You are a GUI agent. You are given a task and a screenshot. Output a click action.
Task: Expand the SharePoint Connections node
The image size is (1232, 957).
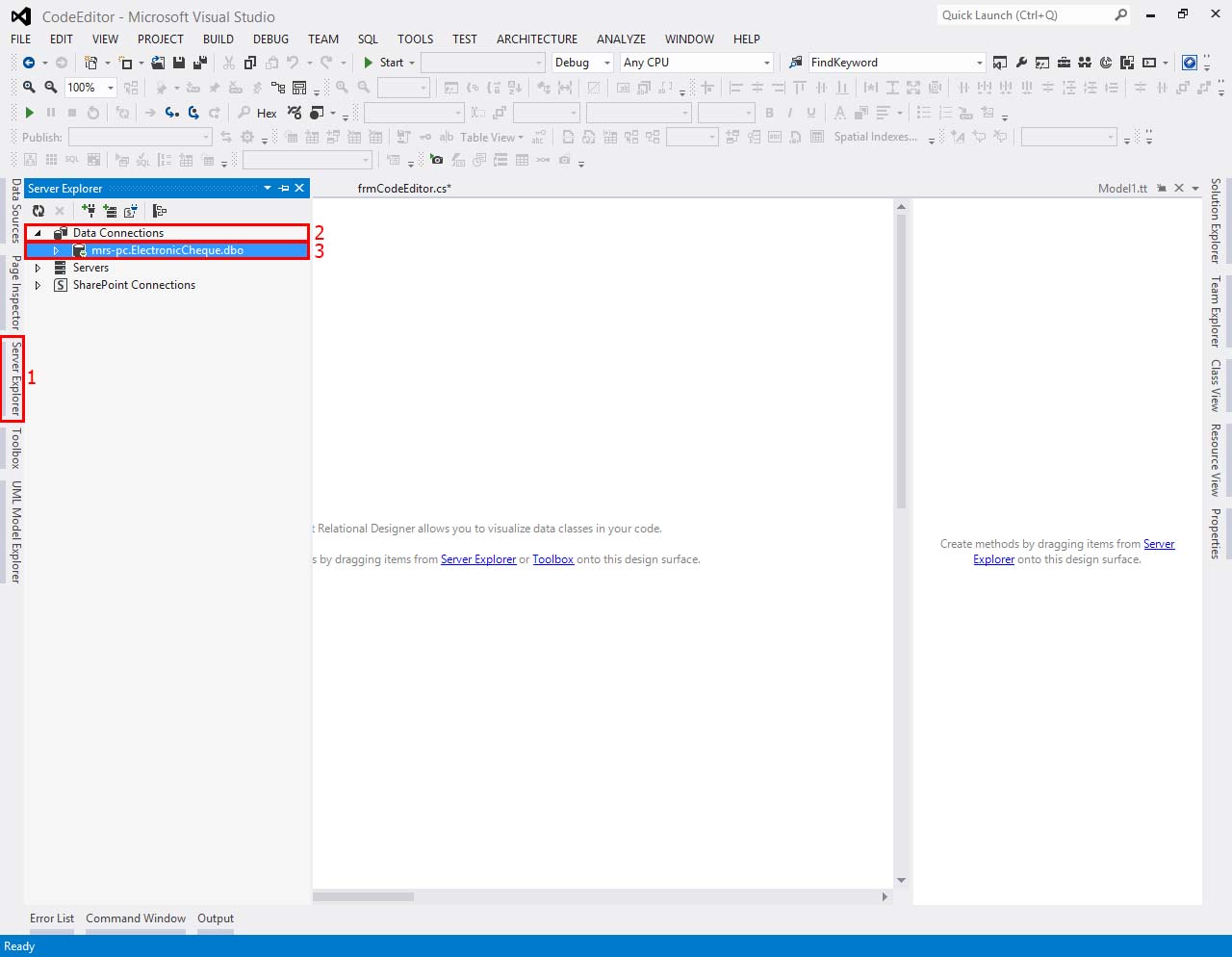(38, 285)
